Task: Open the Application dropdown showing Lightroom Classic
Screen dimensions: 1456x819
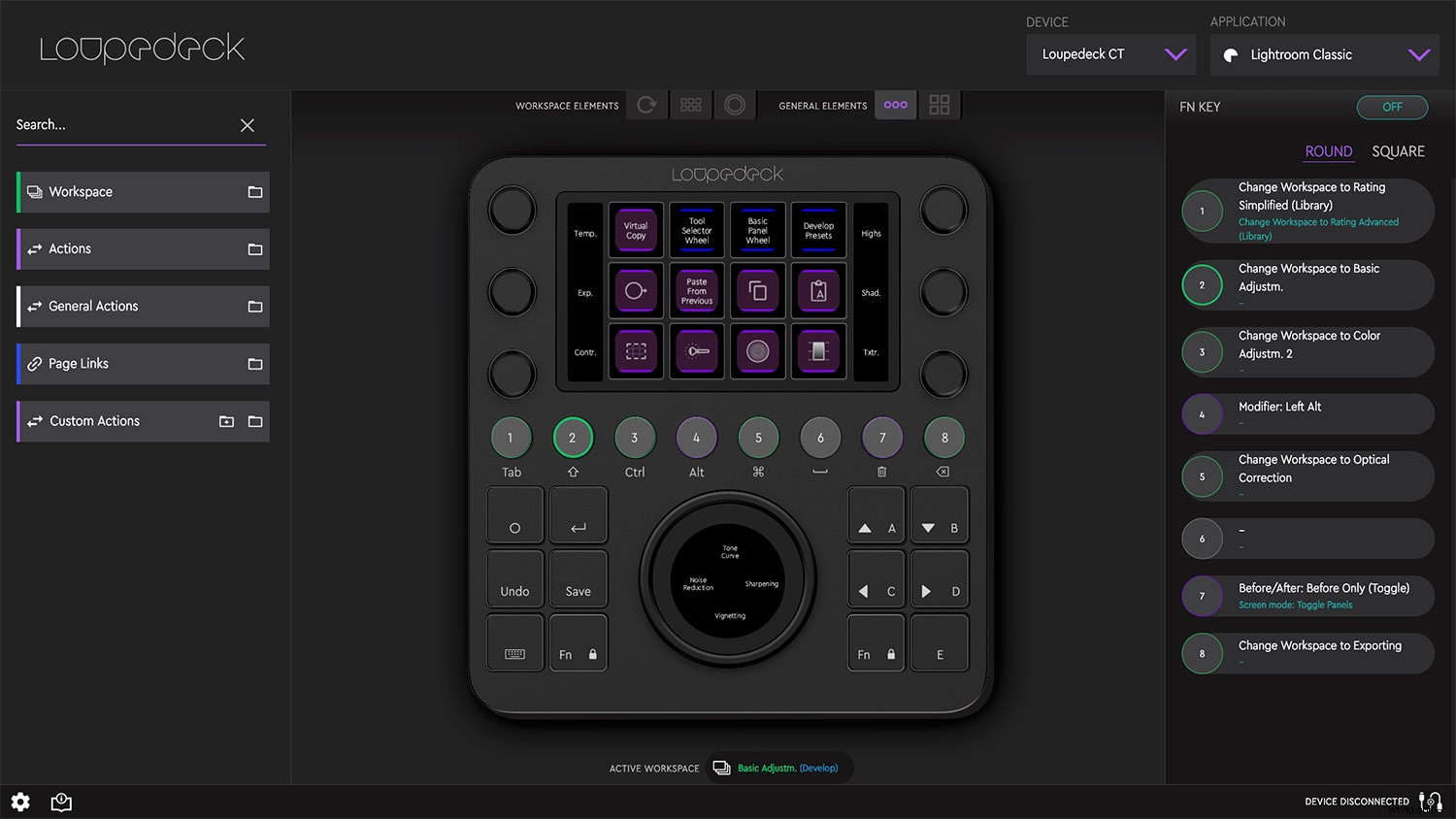Action: (x=1323, y=54)
